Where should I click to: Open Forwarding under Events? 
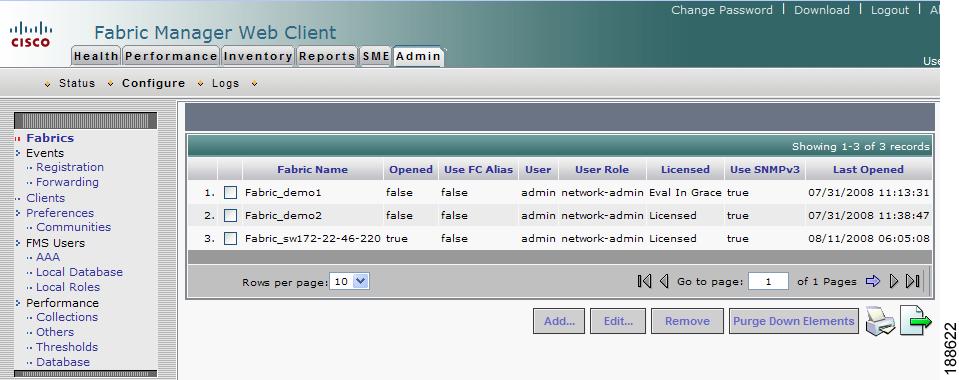[67, 182]
